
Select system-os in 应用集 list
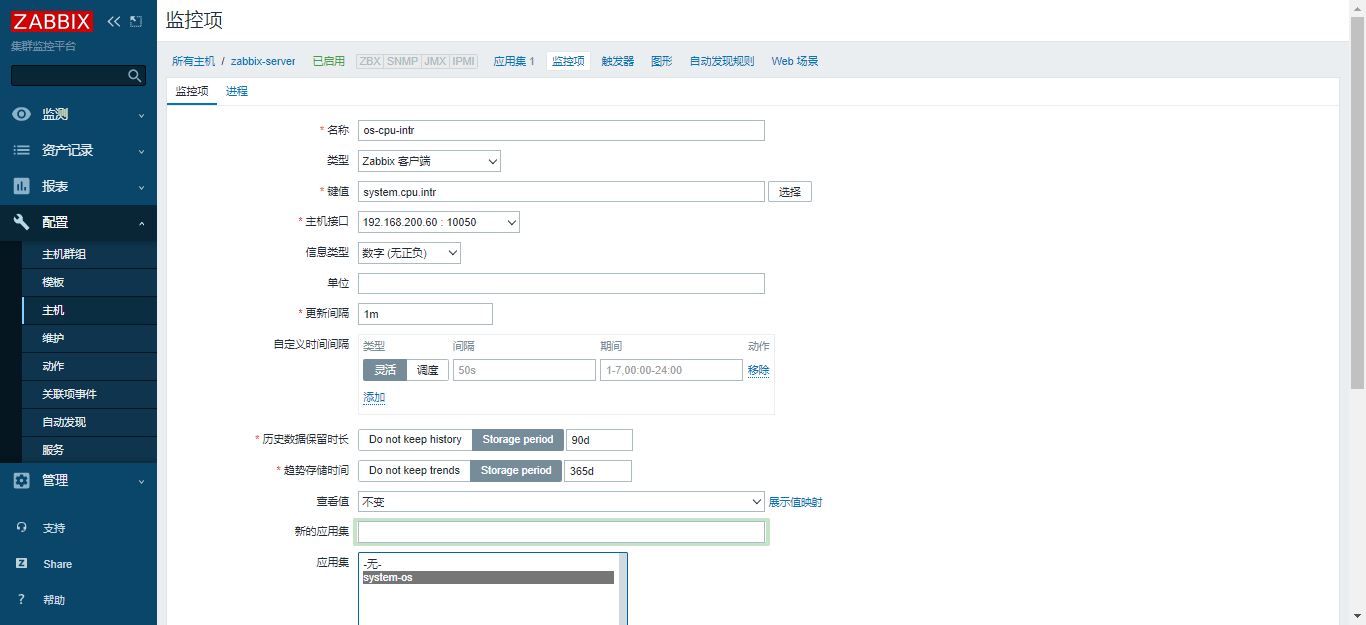488,577
